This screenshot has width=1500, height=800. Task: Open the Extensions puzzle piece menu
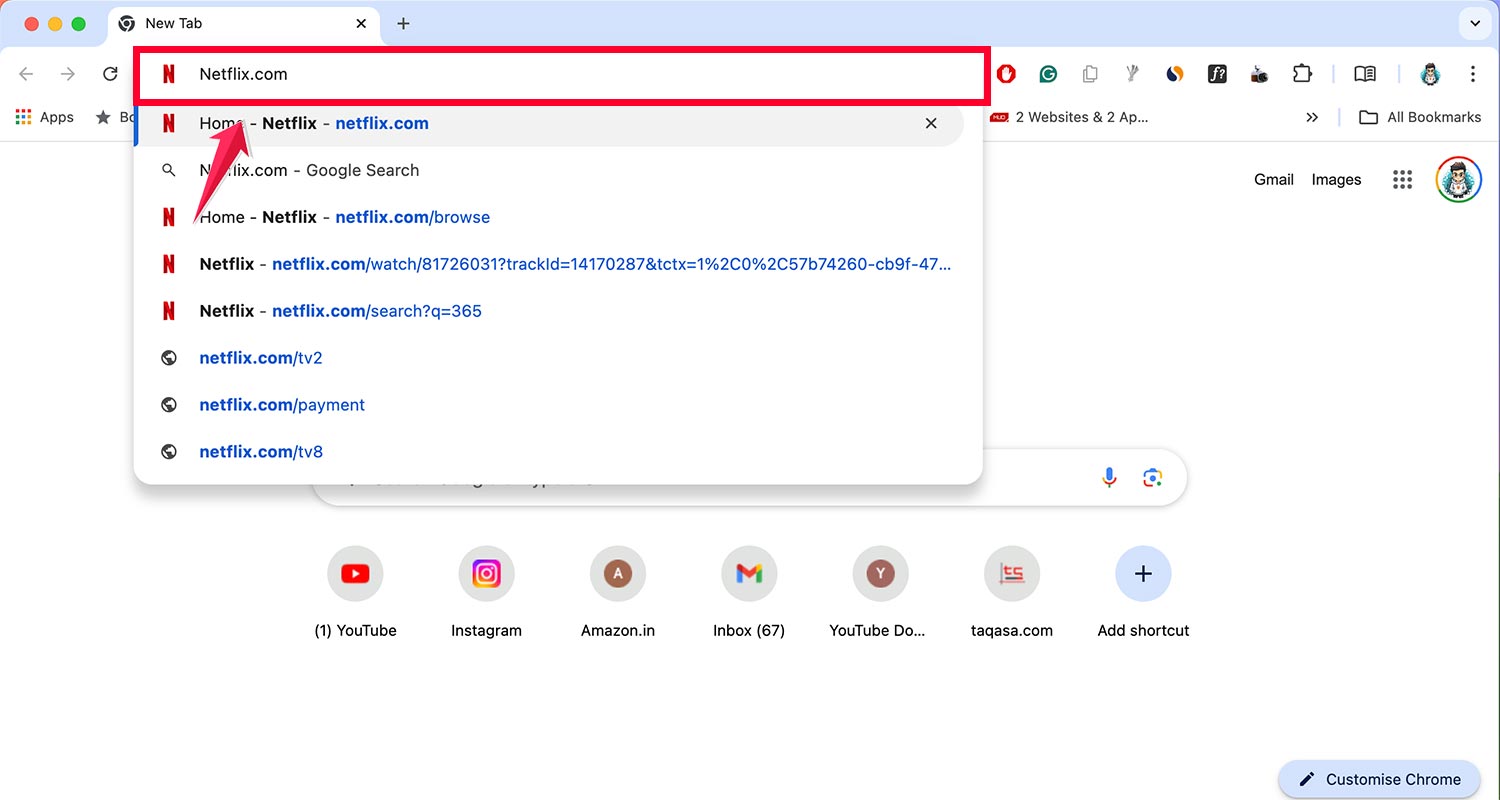point(1301,74)
